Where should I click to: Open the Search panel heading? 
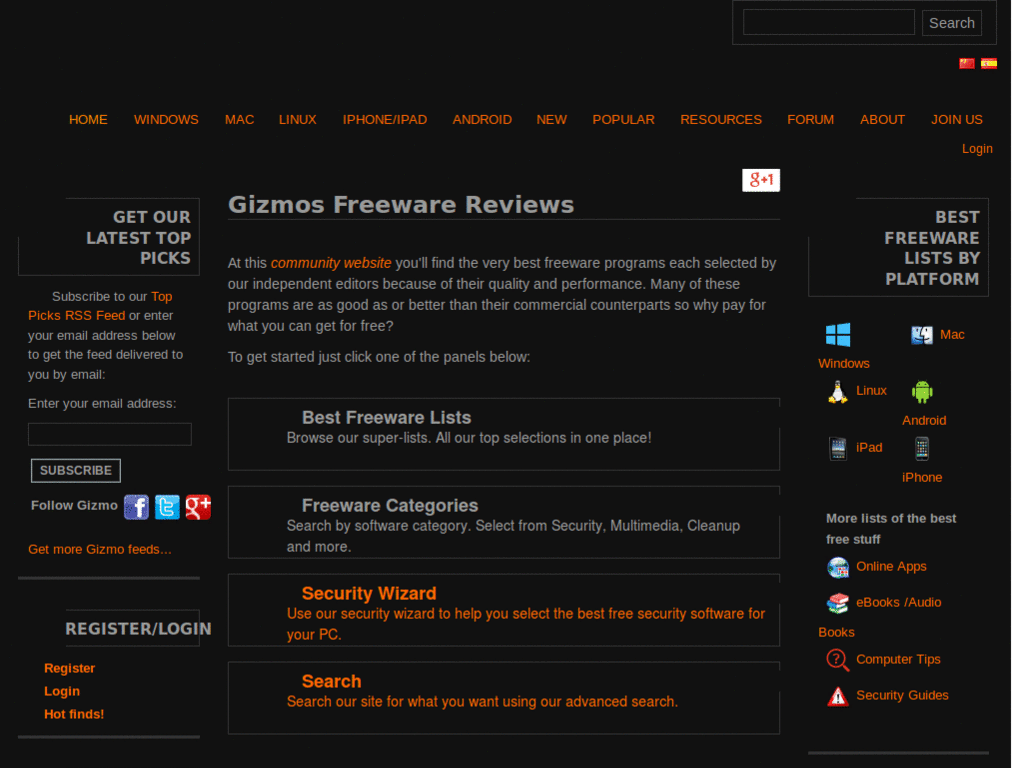coord(331,681)
